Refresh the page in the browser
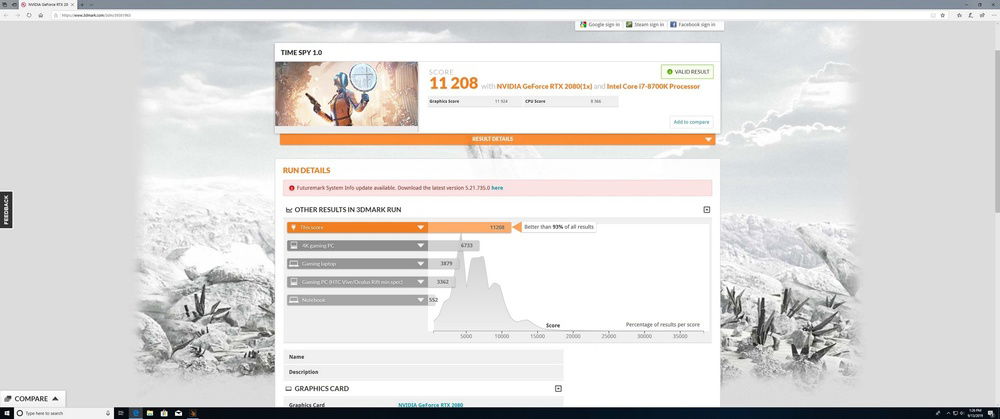Image resolution: width=1000 pixels, height=419 pixels. pos(28,15)
